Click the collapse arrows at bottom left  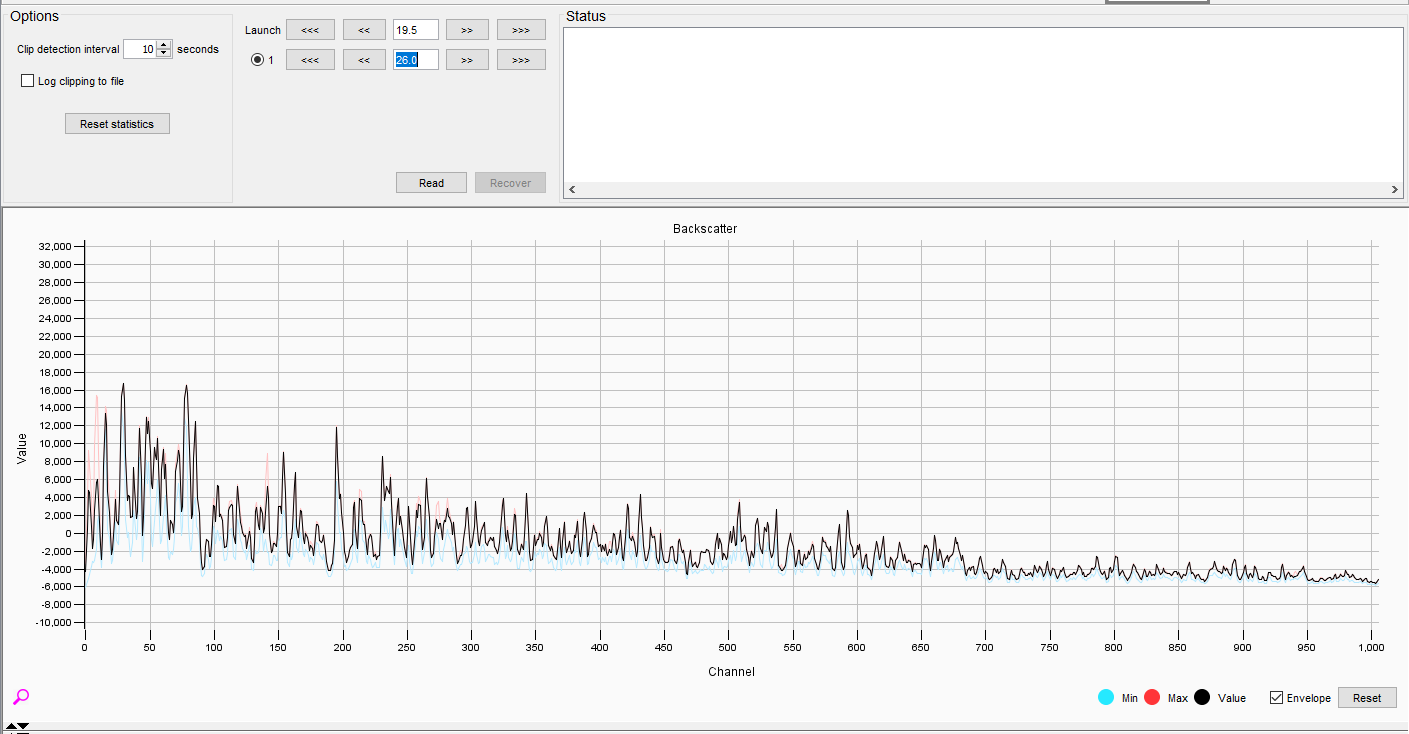click(17, 727)
